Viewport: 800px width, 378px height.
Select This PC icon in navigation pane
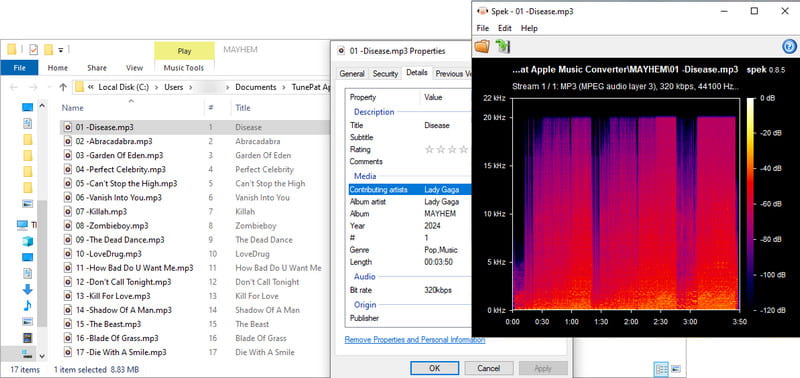point(22,224)
